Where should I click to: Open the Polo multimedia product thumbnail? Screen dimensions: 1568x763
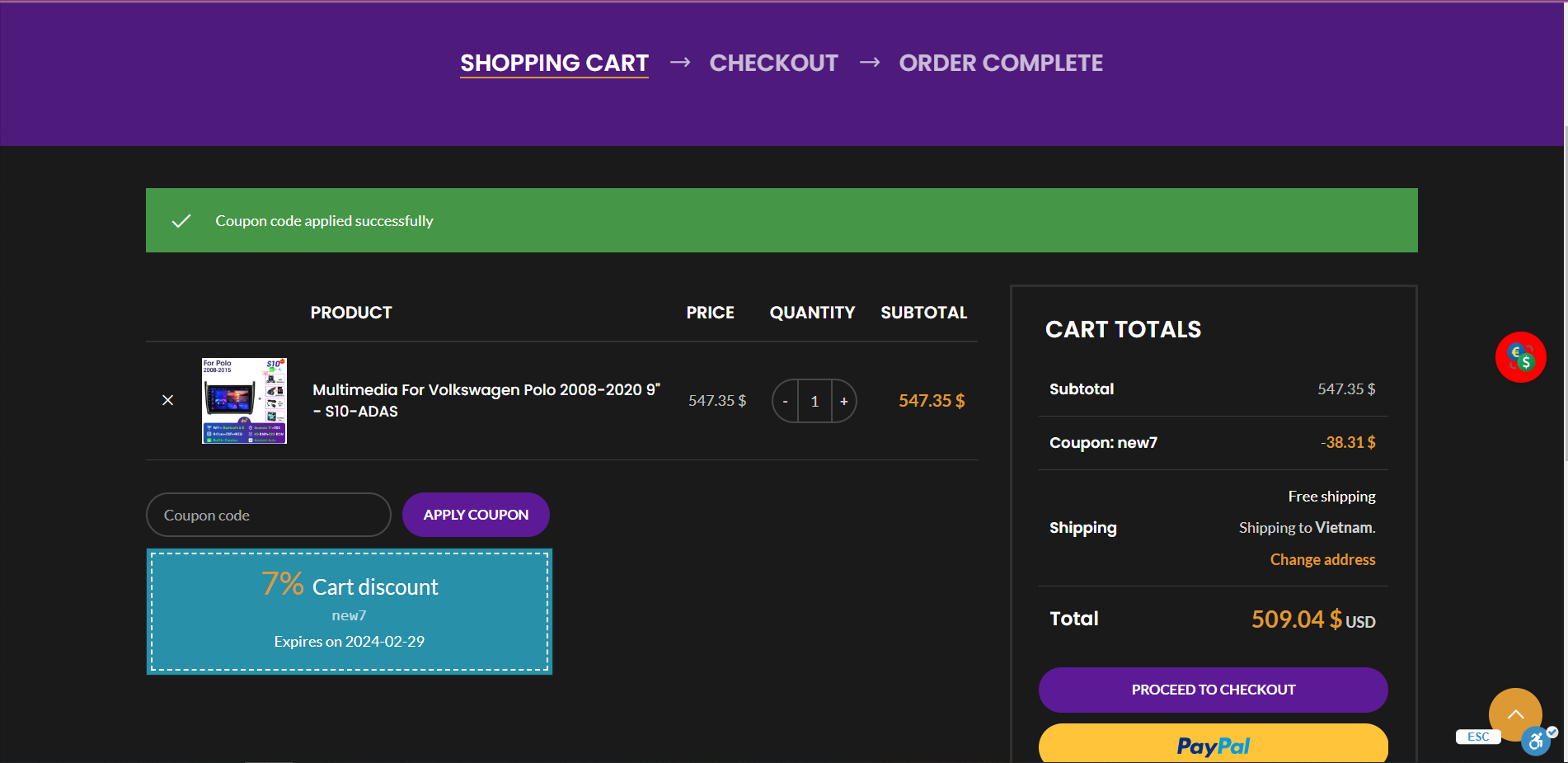coord(244,401)
